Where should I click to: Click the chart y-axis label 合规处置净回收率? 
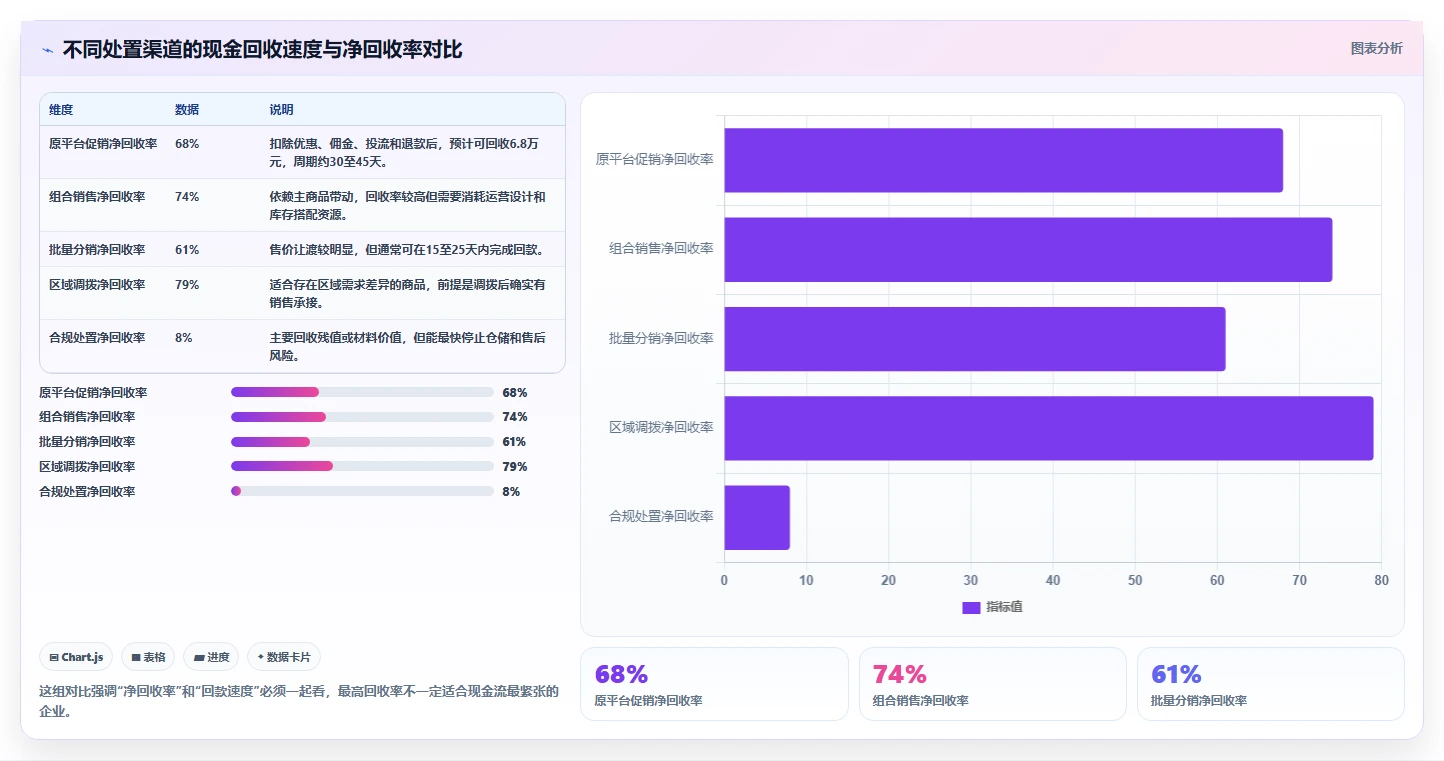click(661, 517)
